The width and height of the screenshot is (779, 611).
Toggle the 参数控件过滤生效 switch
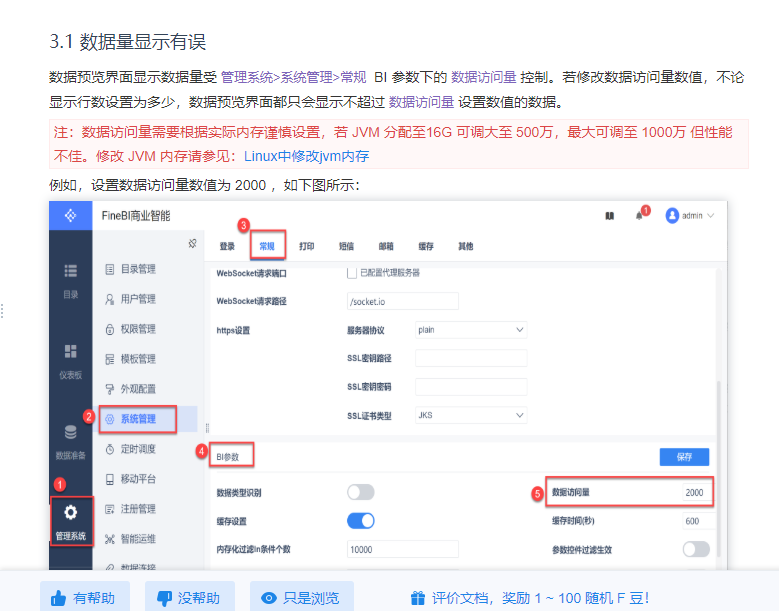point(696,549)
